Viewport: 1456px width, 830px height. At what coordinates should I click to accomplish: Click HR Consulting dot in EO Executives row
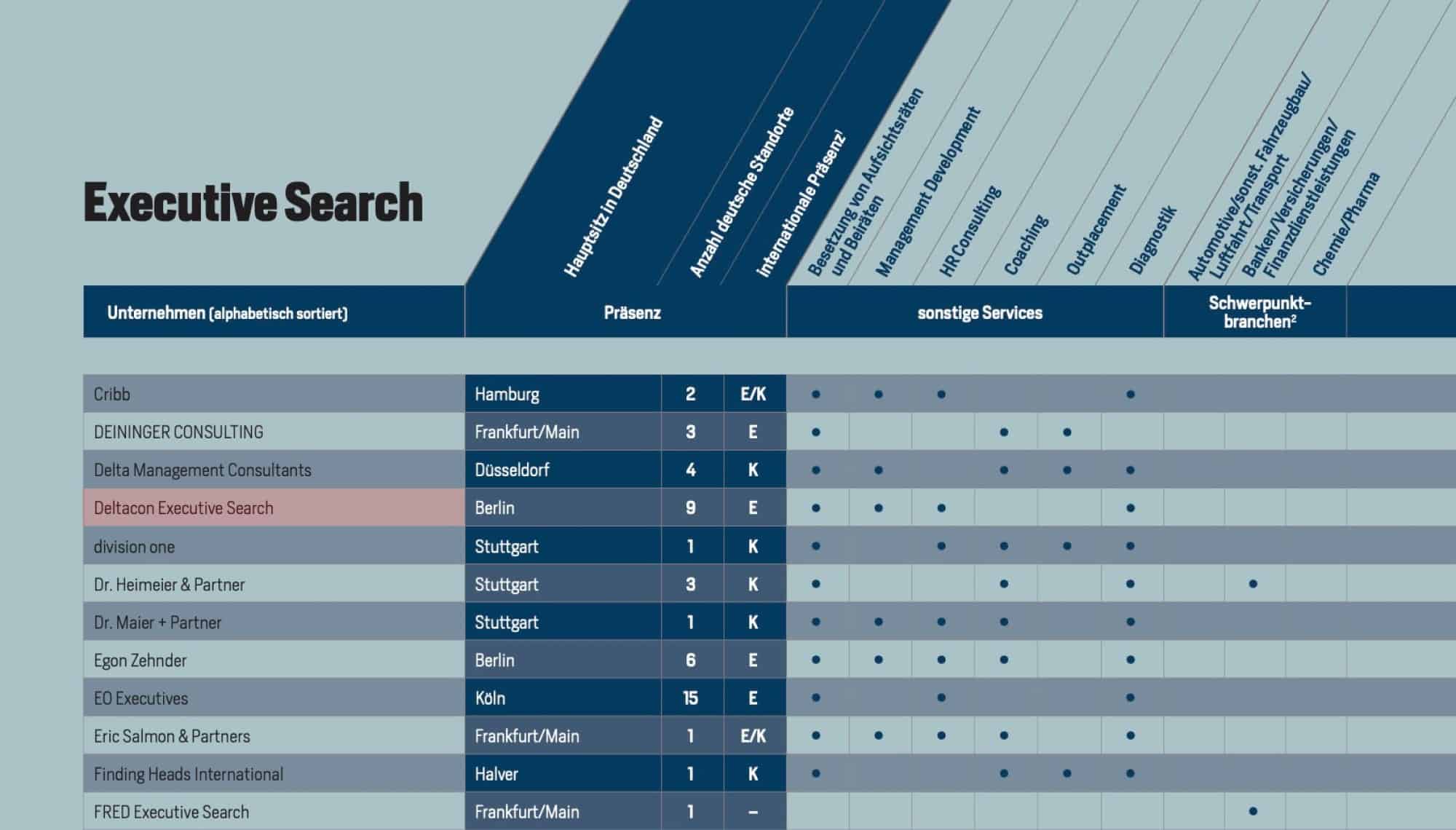(941, 697)
